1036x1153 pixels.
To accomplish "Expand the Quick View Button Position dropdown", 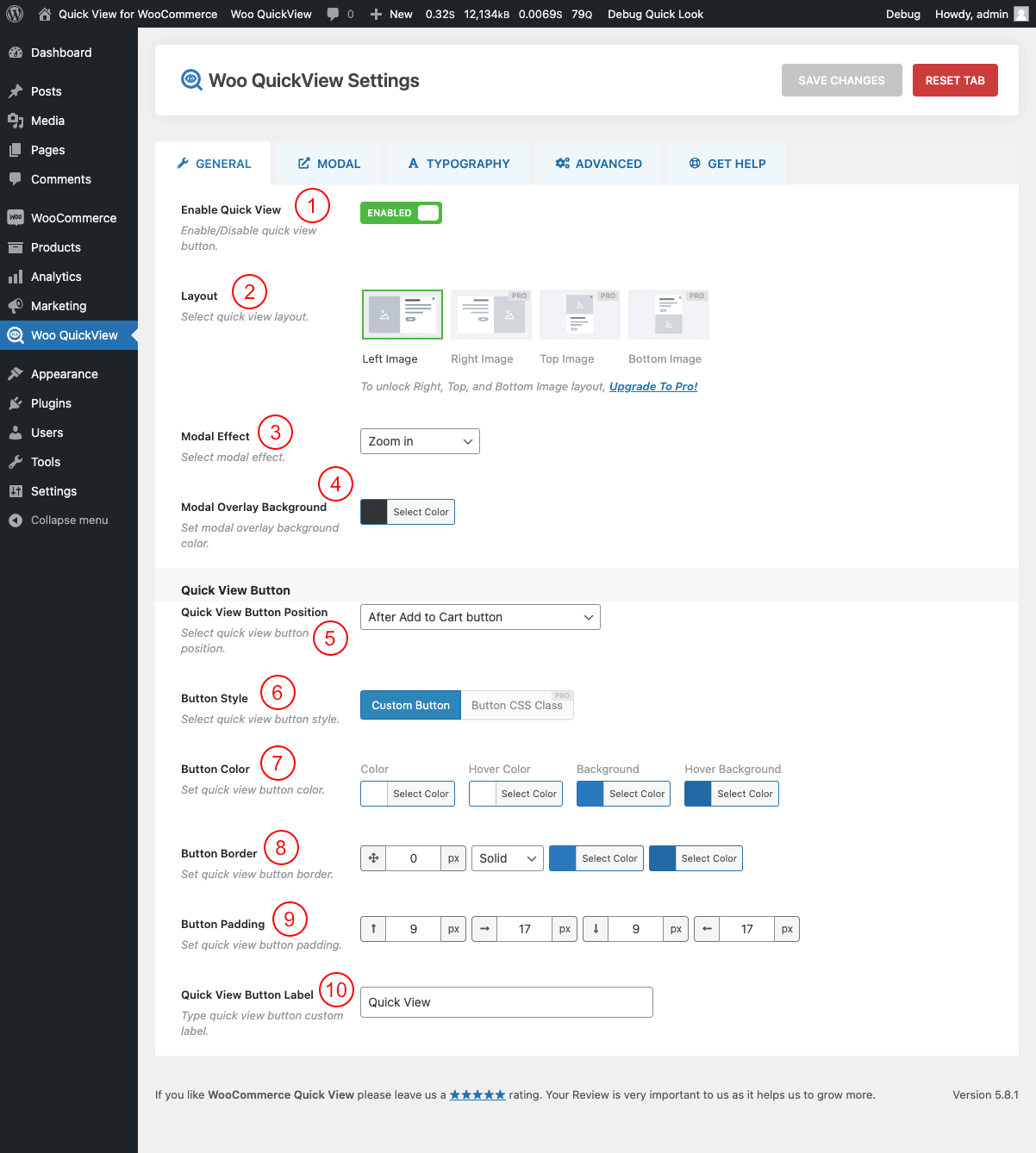I will tap(480, 617).
